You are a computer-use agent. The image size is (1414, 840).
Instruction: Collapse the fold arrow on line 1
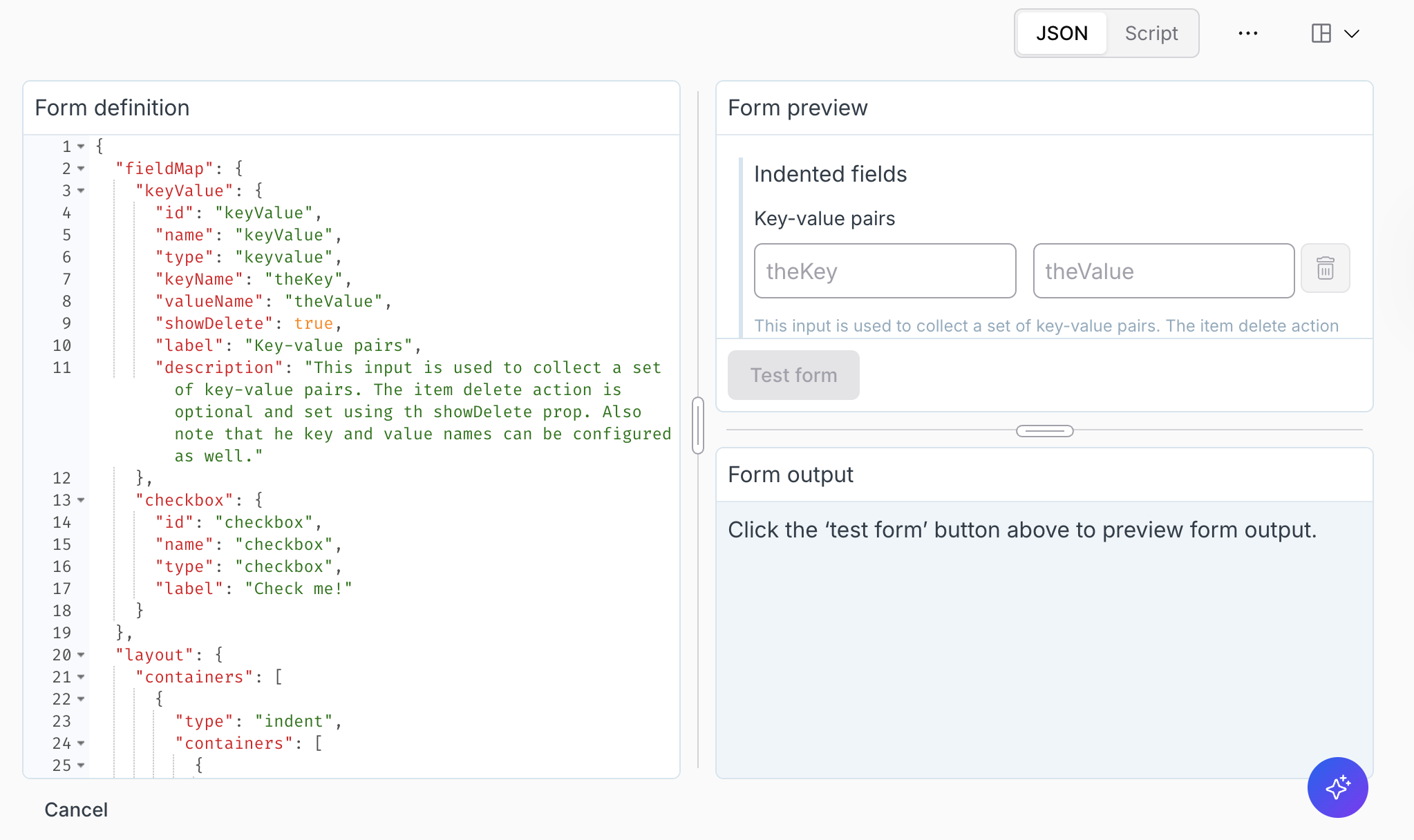click(x=81, y=146)
